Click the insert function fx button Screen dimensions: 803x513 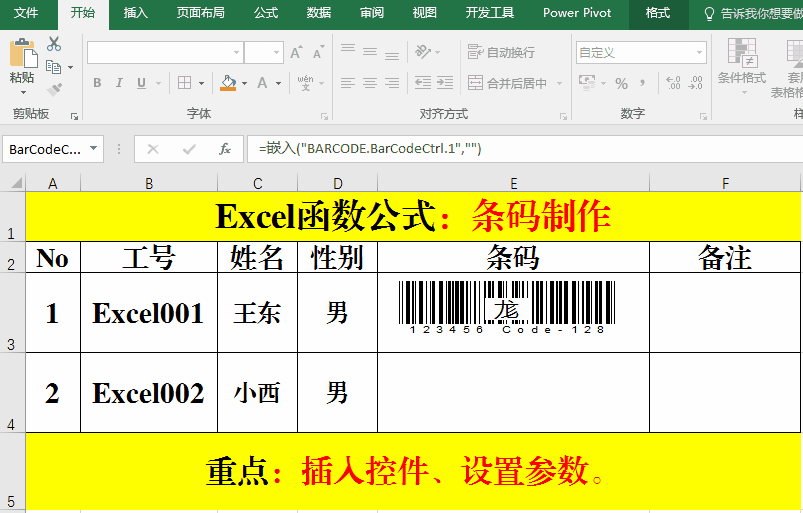click(x=225, y=149)
